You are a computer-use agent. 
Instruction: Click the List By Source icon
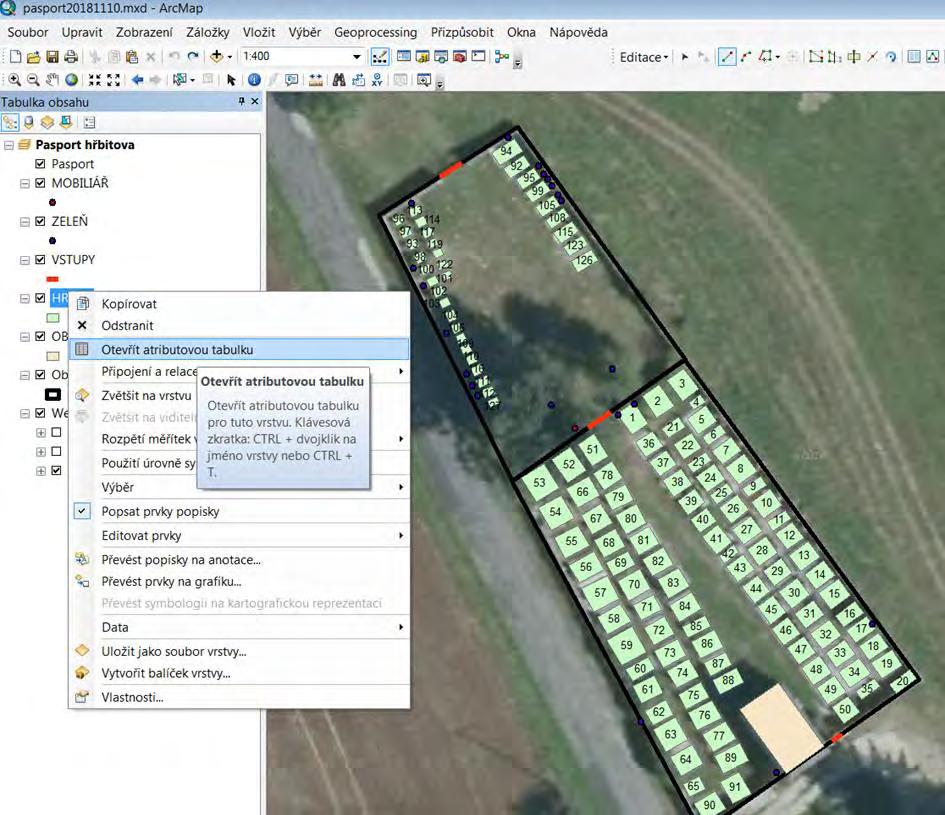(28, 123)
